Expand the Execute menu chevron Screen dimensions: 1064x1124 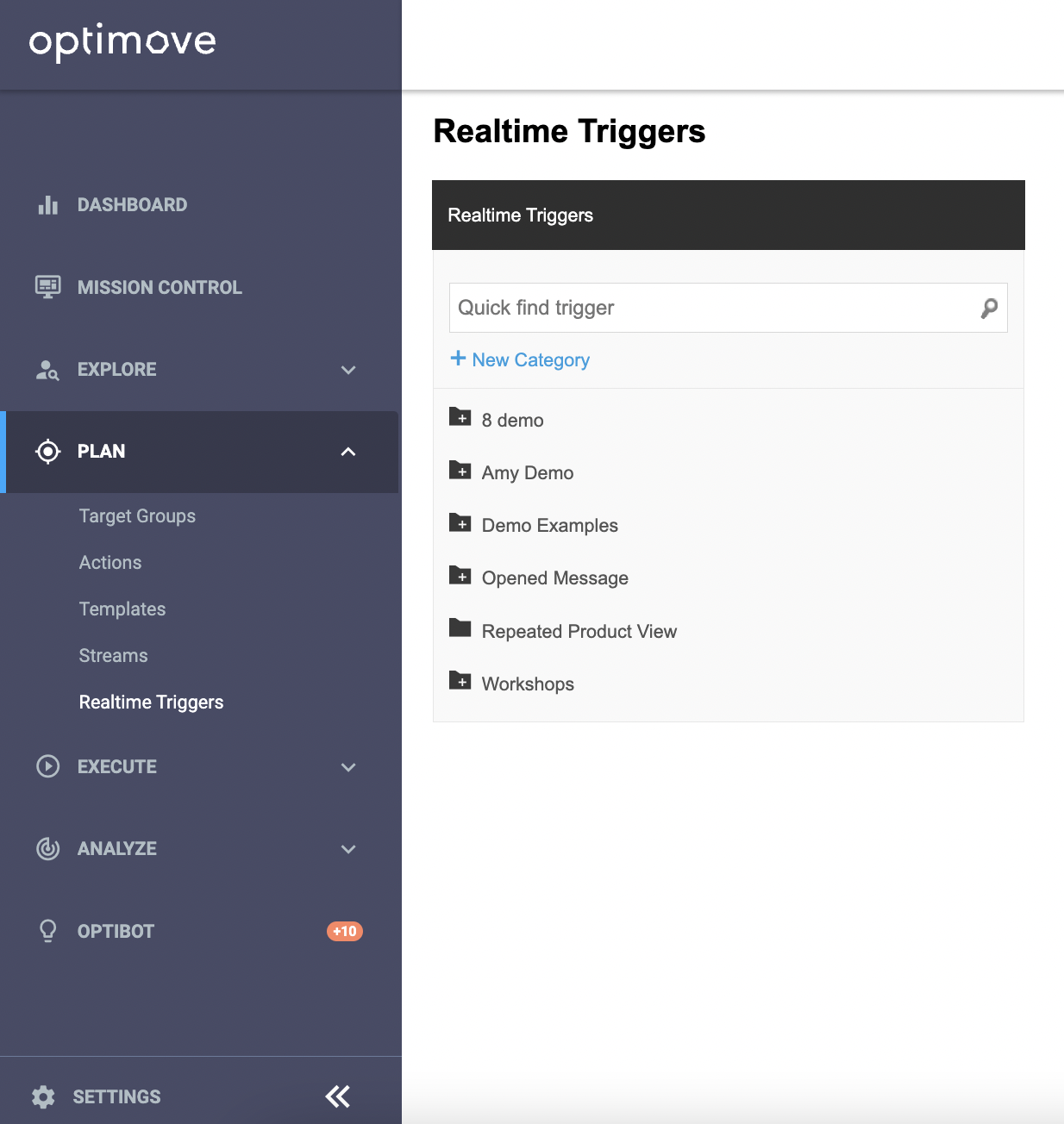[x=348, y=767]
